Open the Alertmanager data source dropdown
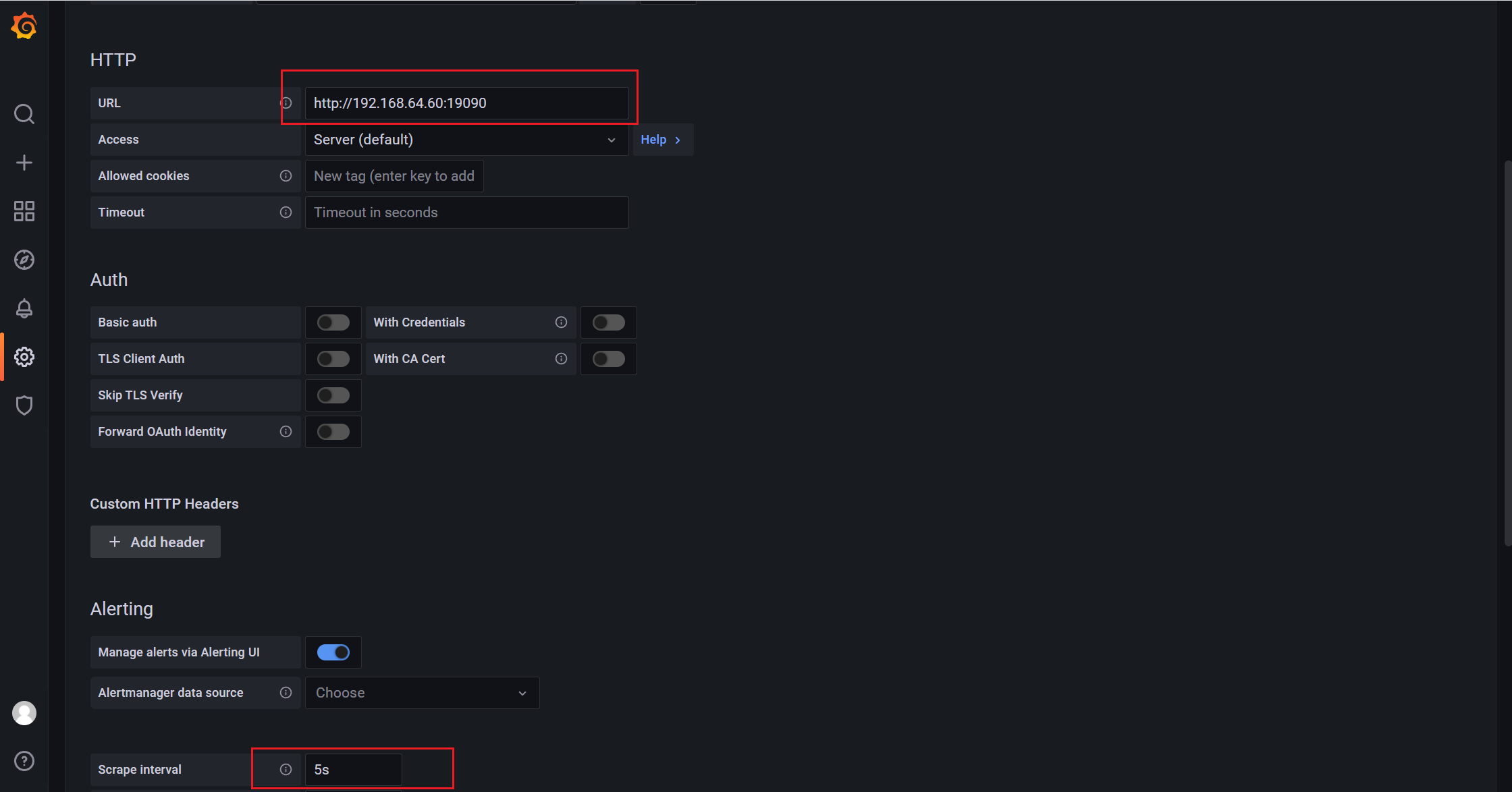Viewport: 1512px width, 792px height. click(x=421, y=692)
